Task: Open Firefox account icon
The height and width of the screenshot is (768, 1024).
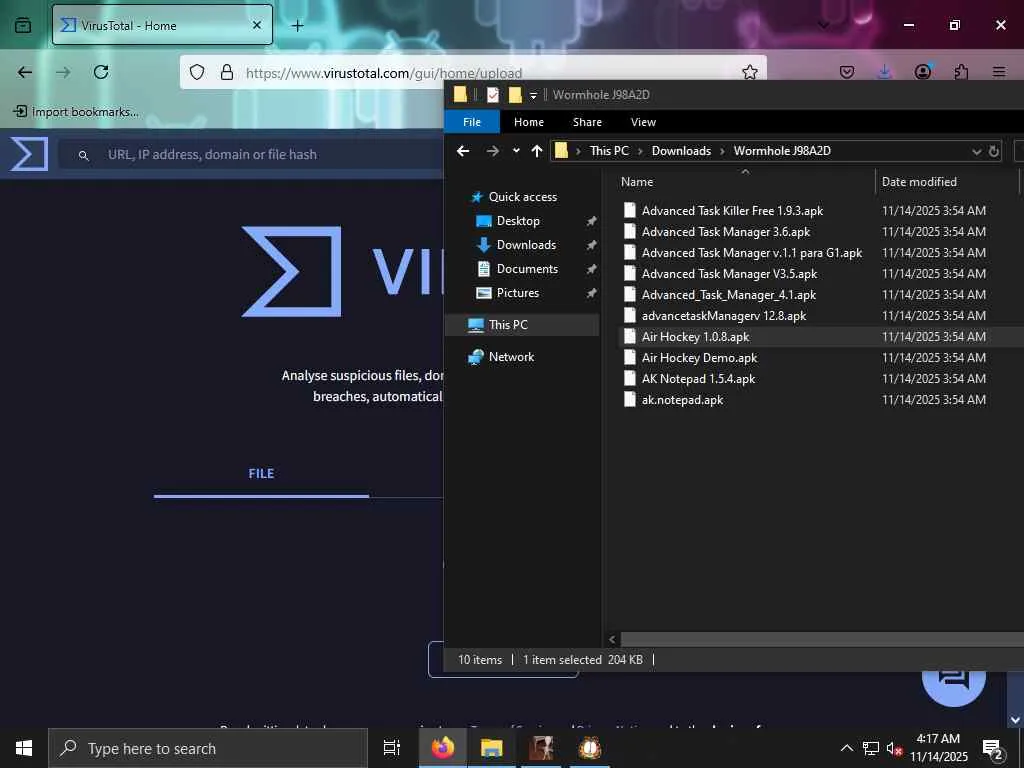Action: [x=922, y=72]
